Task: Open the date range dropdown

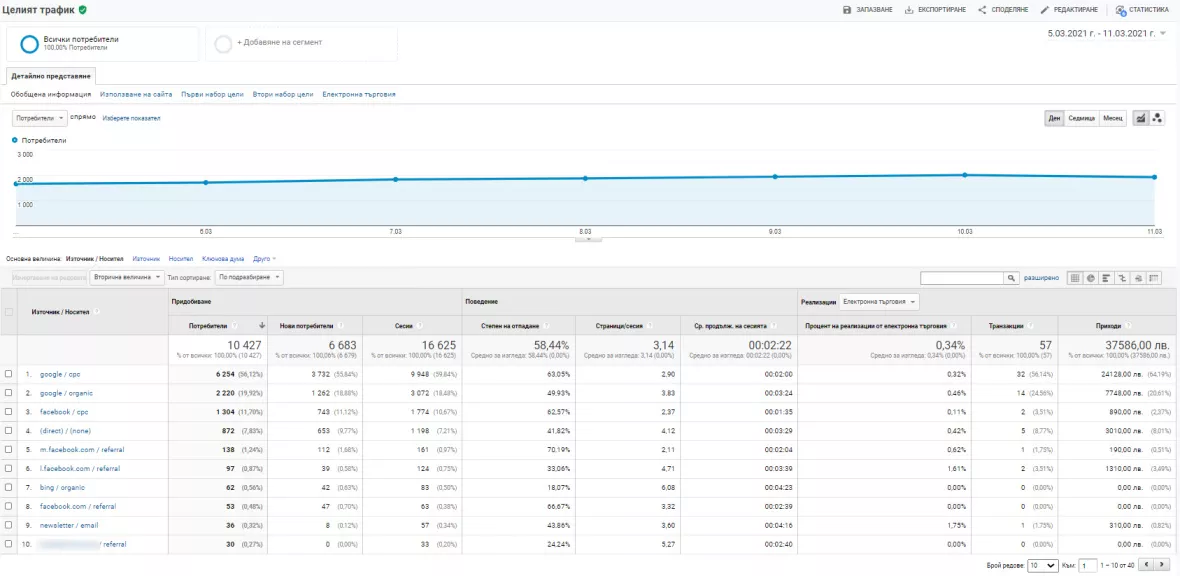Action: 1106,33
